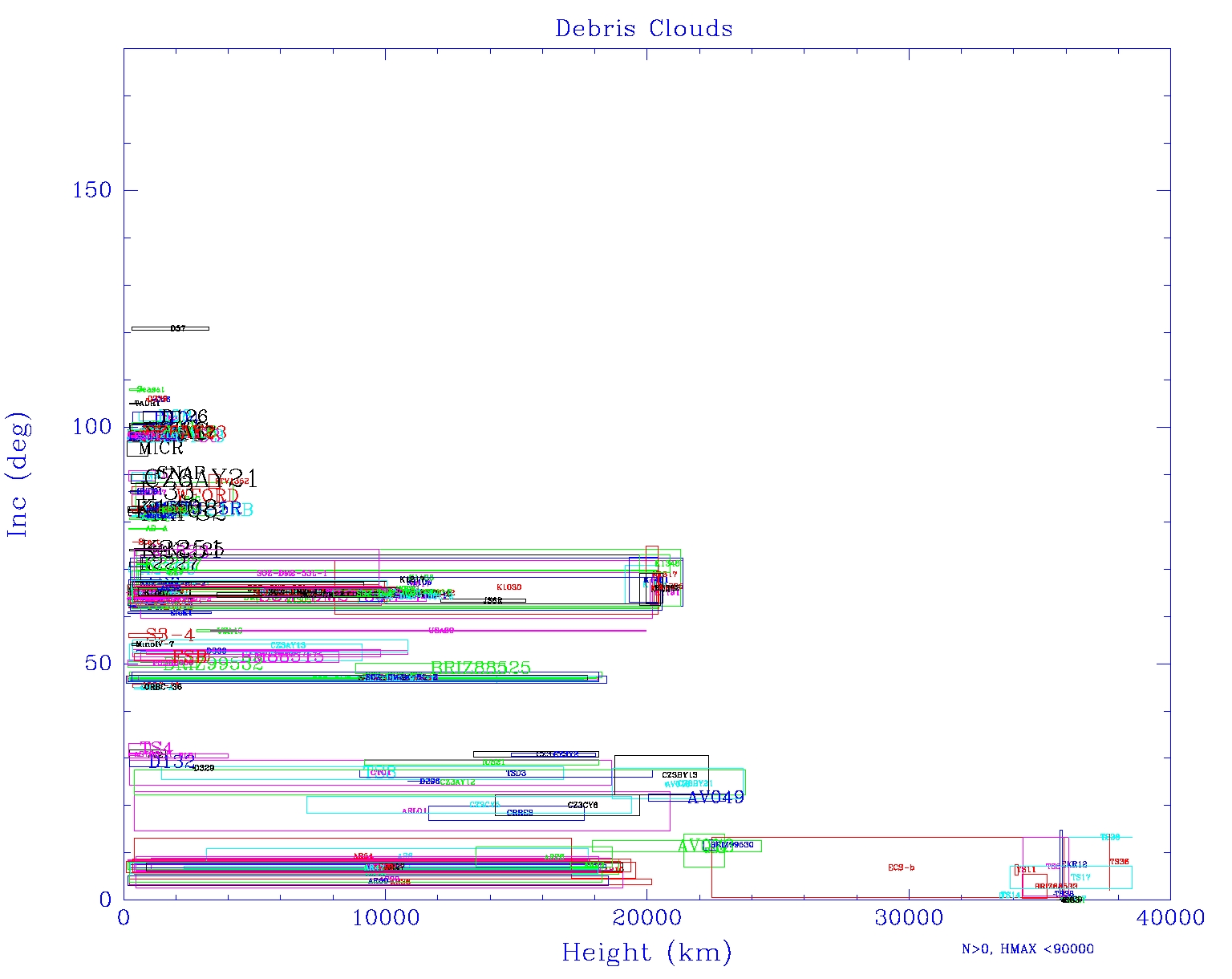The image size is (1232, 979).
Task: Click the red 'KL030' debris label
Action: 509,587
